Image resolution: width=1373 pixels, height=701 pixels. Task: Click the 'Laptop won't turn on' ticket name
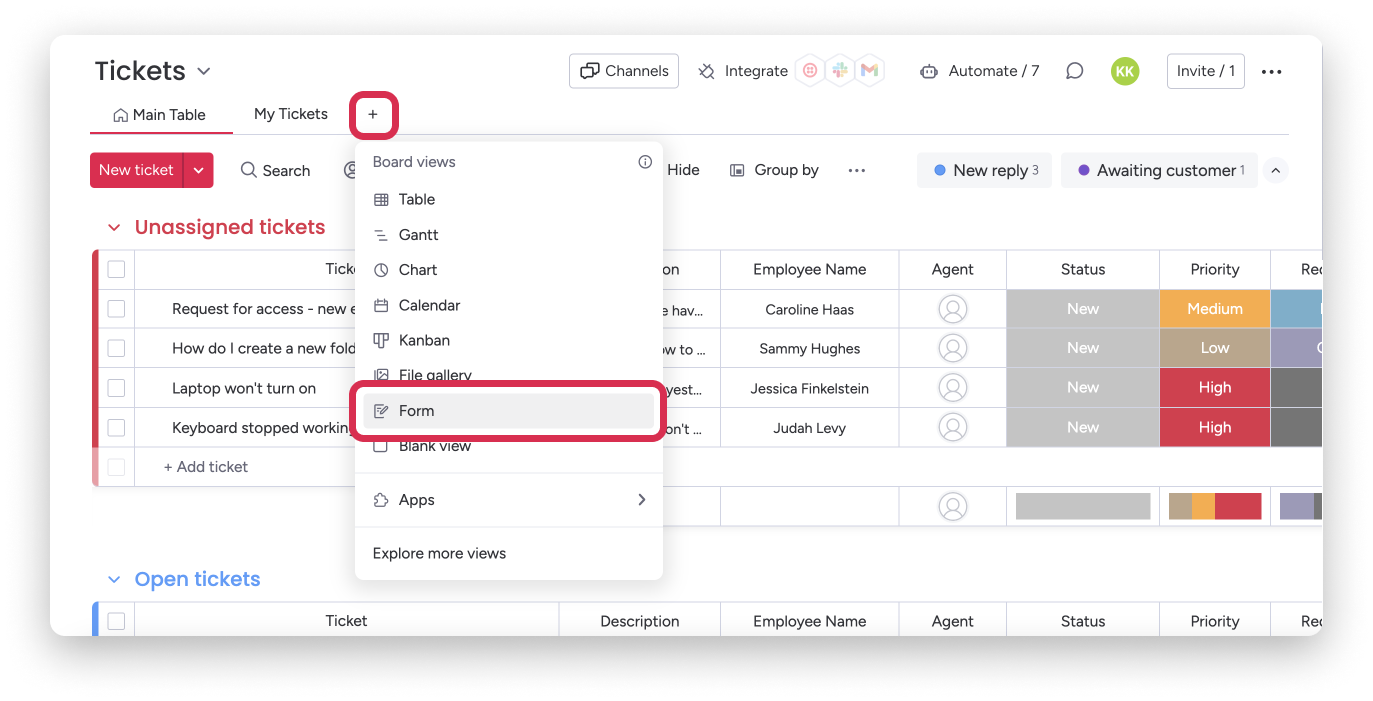click(244, 388)
